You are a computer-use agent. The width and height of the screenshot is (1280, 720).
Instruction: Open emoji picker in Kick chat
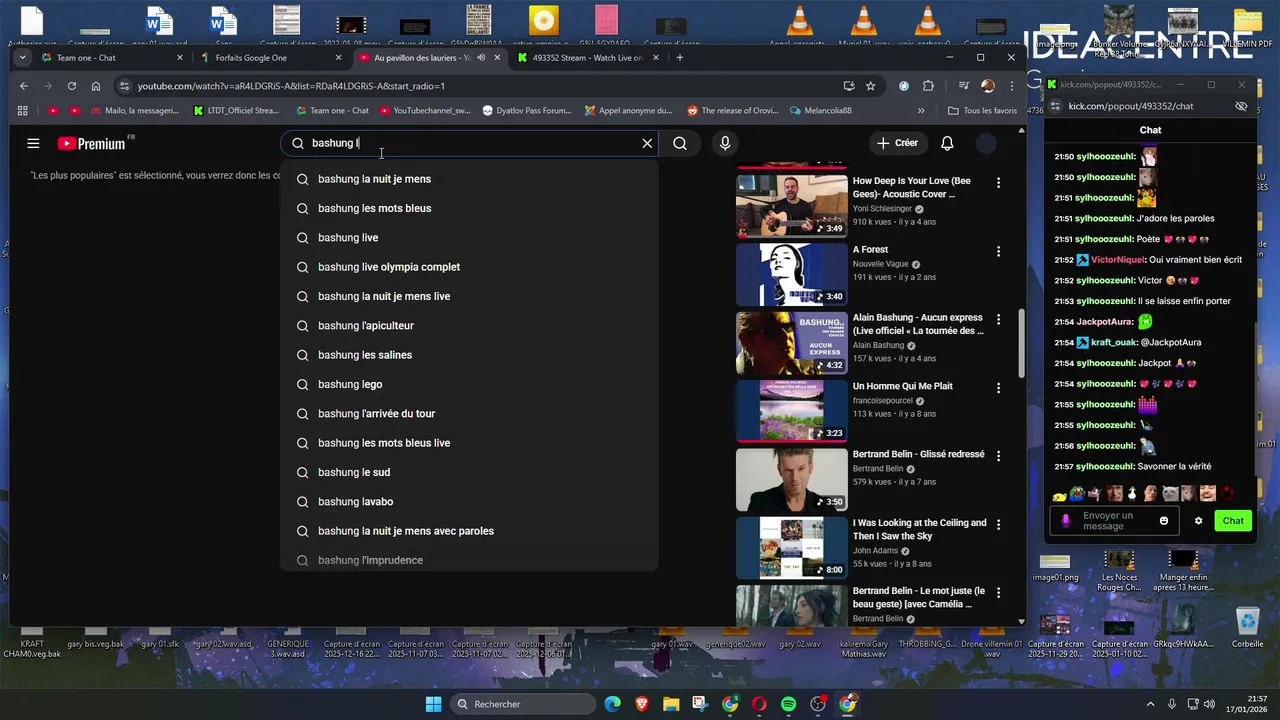[1164, 521]
